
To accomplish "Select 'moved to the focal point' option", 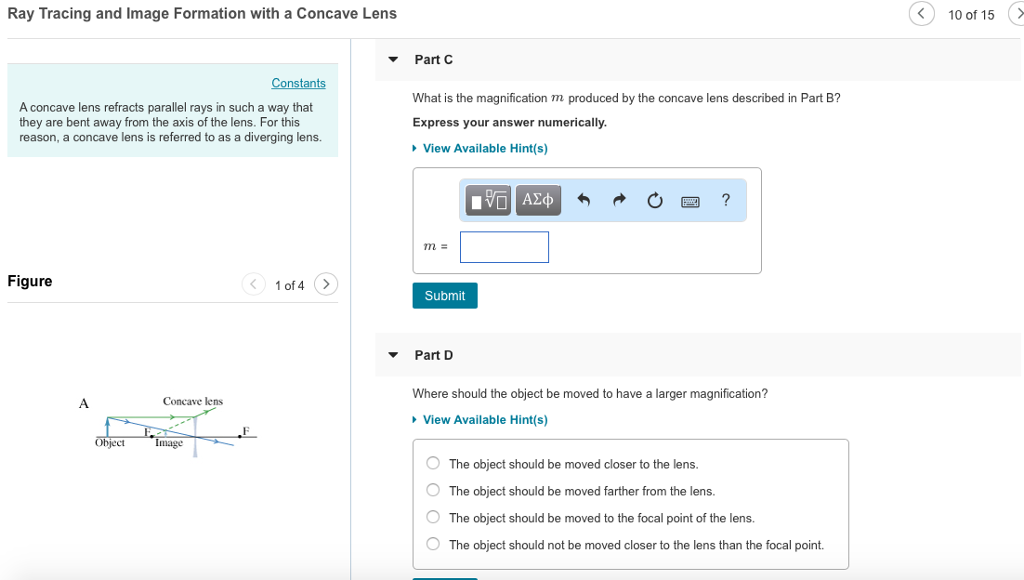I will tap(433, 517).
